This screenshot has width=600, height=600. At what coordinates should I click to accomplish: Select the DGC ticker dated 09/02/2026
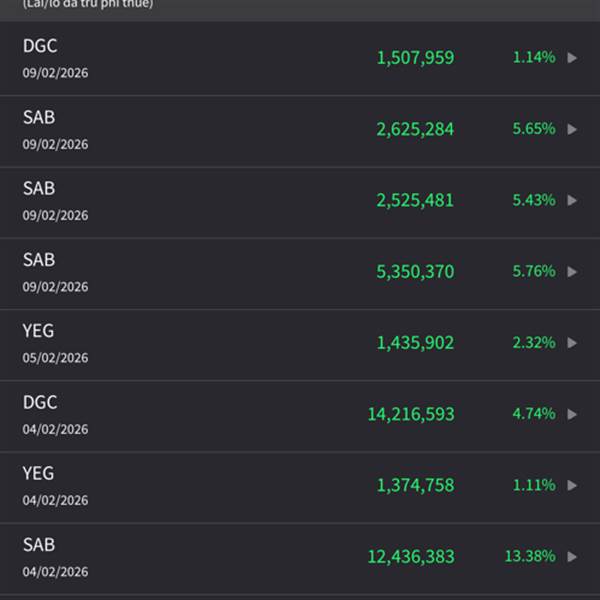(x=40, y=46)
